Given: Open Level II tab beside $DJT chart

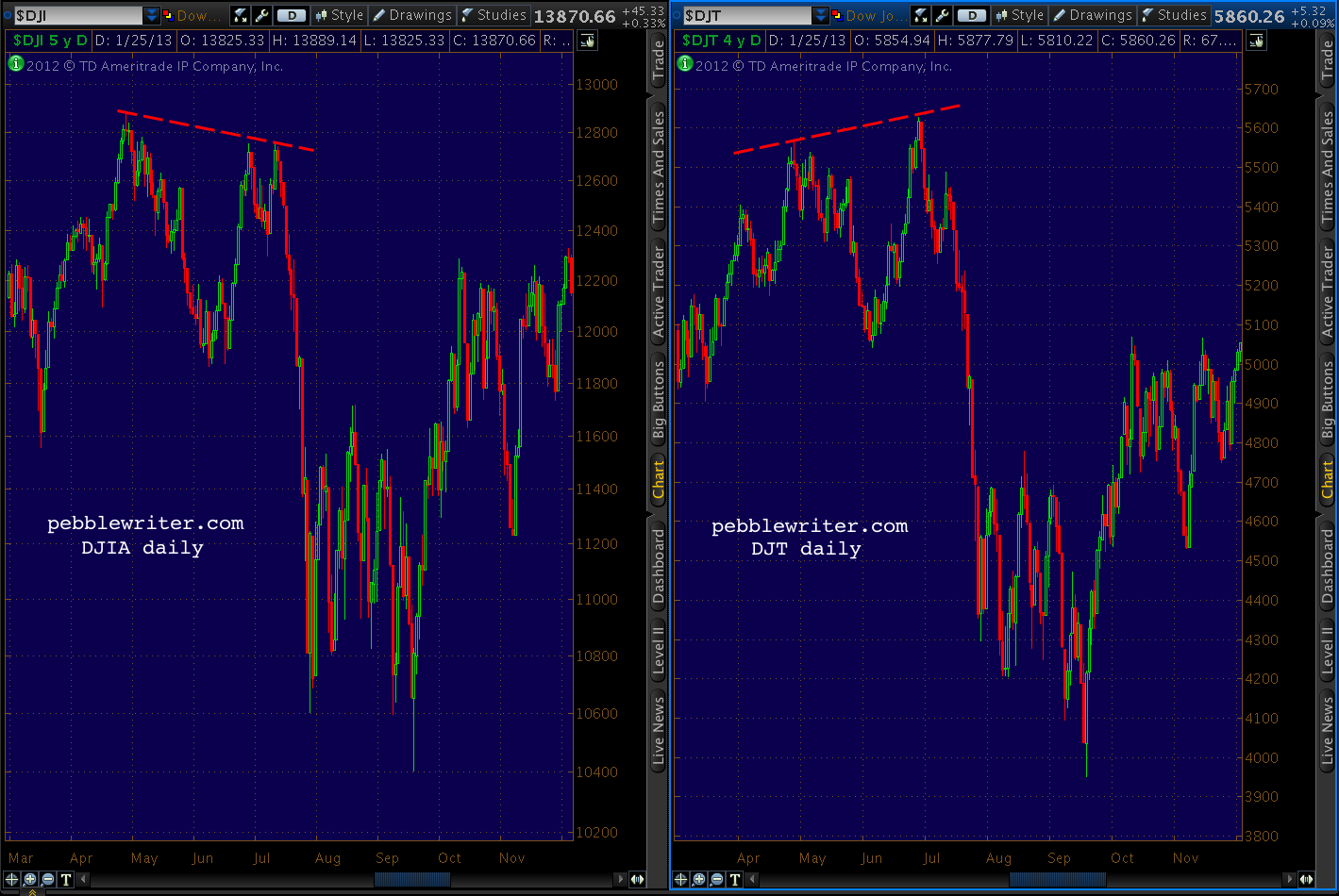Looking at the screenshot, I should coord(1328,650).
